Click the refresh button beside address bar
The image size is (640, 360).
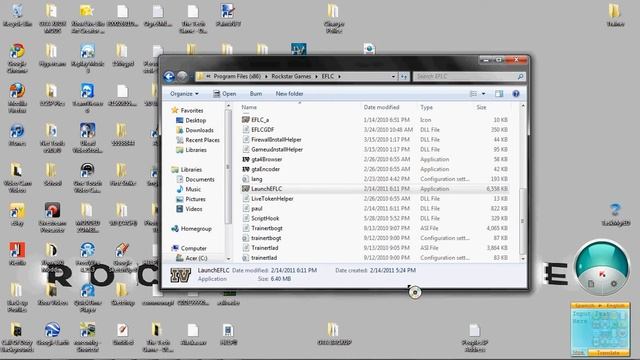click(403, 76)
